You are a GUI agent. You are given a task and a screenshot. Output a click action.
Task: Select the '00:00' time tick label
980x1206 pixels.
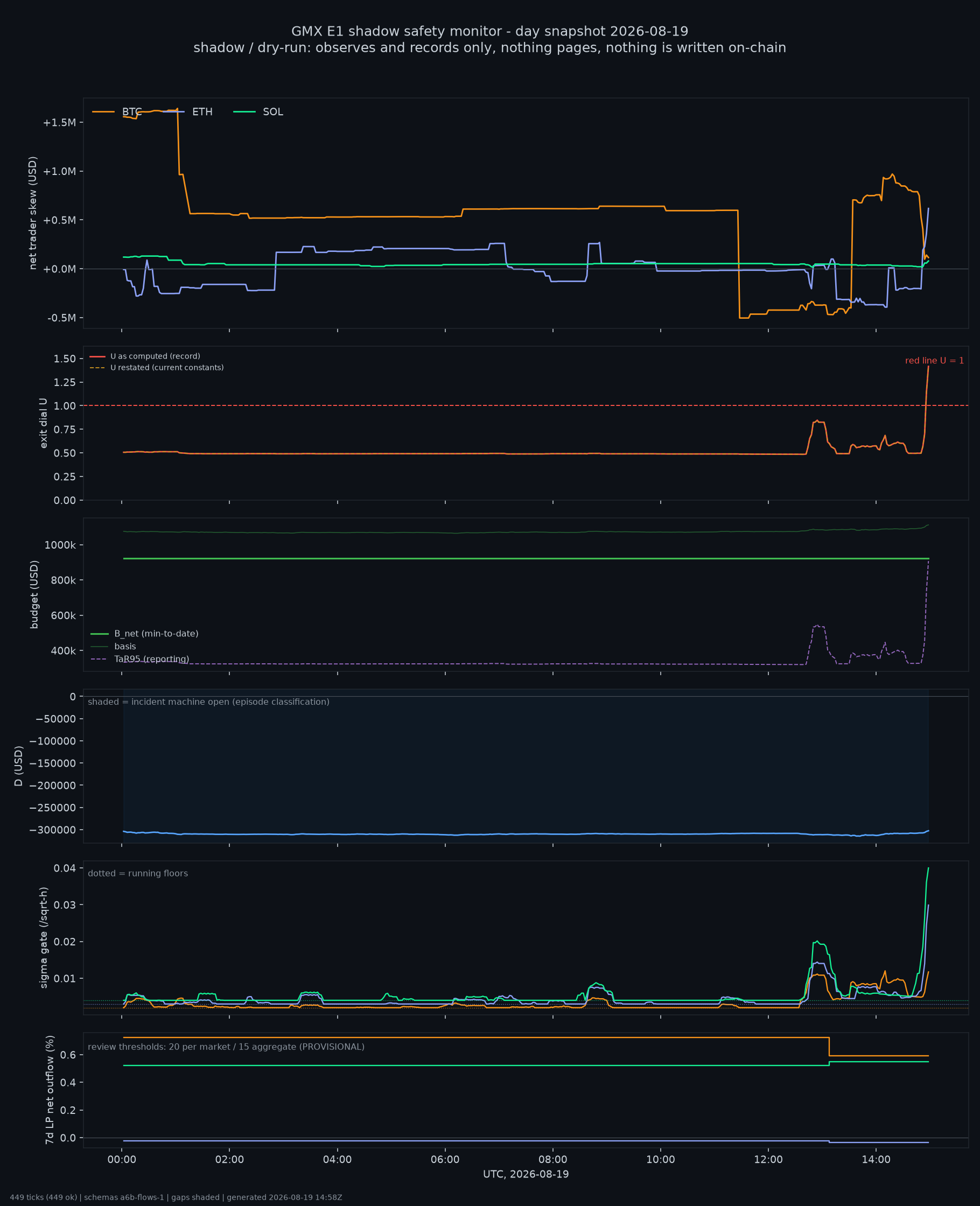(122, 1160)
